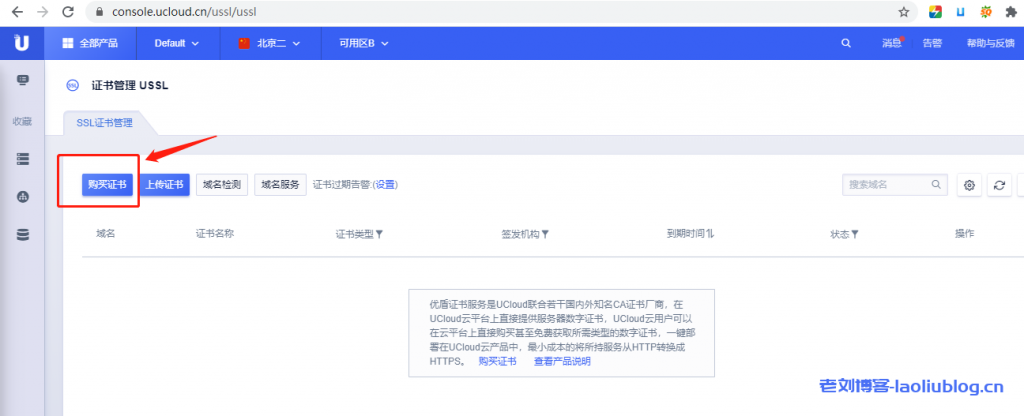Open the database icon in left sidebar
Viewport: 1024px width, 416px height.
coord(22,235)
